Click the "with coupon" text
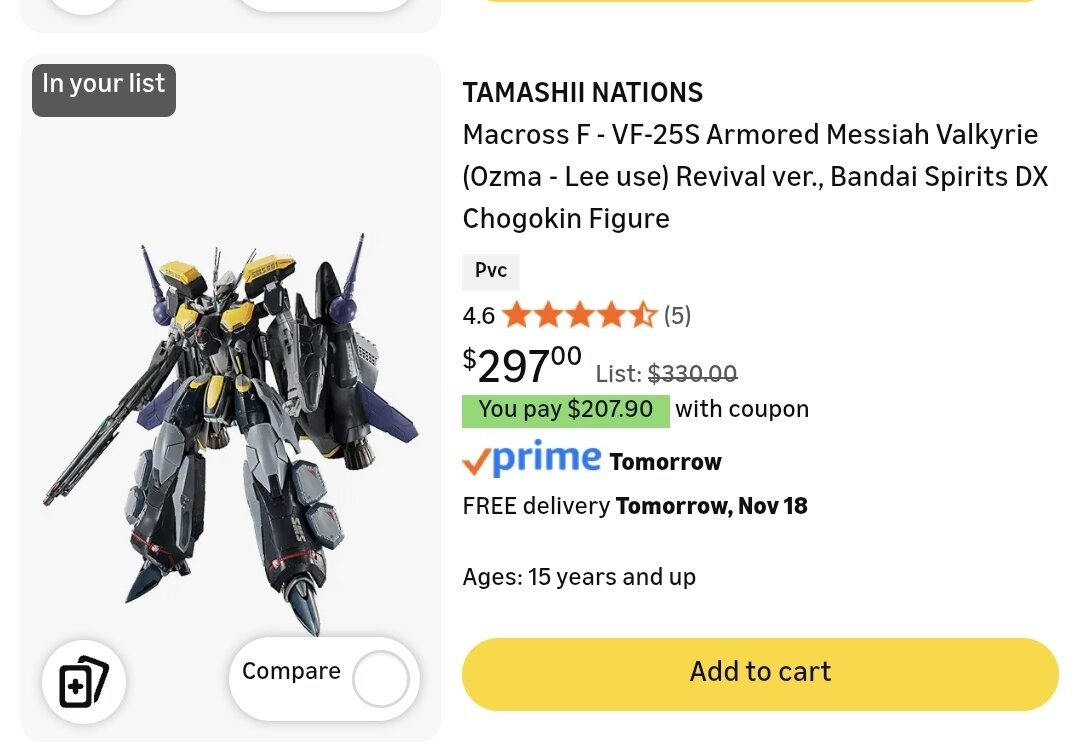Image resolution: width=1080 pixels, height=756 pixels. 742,409
